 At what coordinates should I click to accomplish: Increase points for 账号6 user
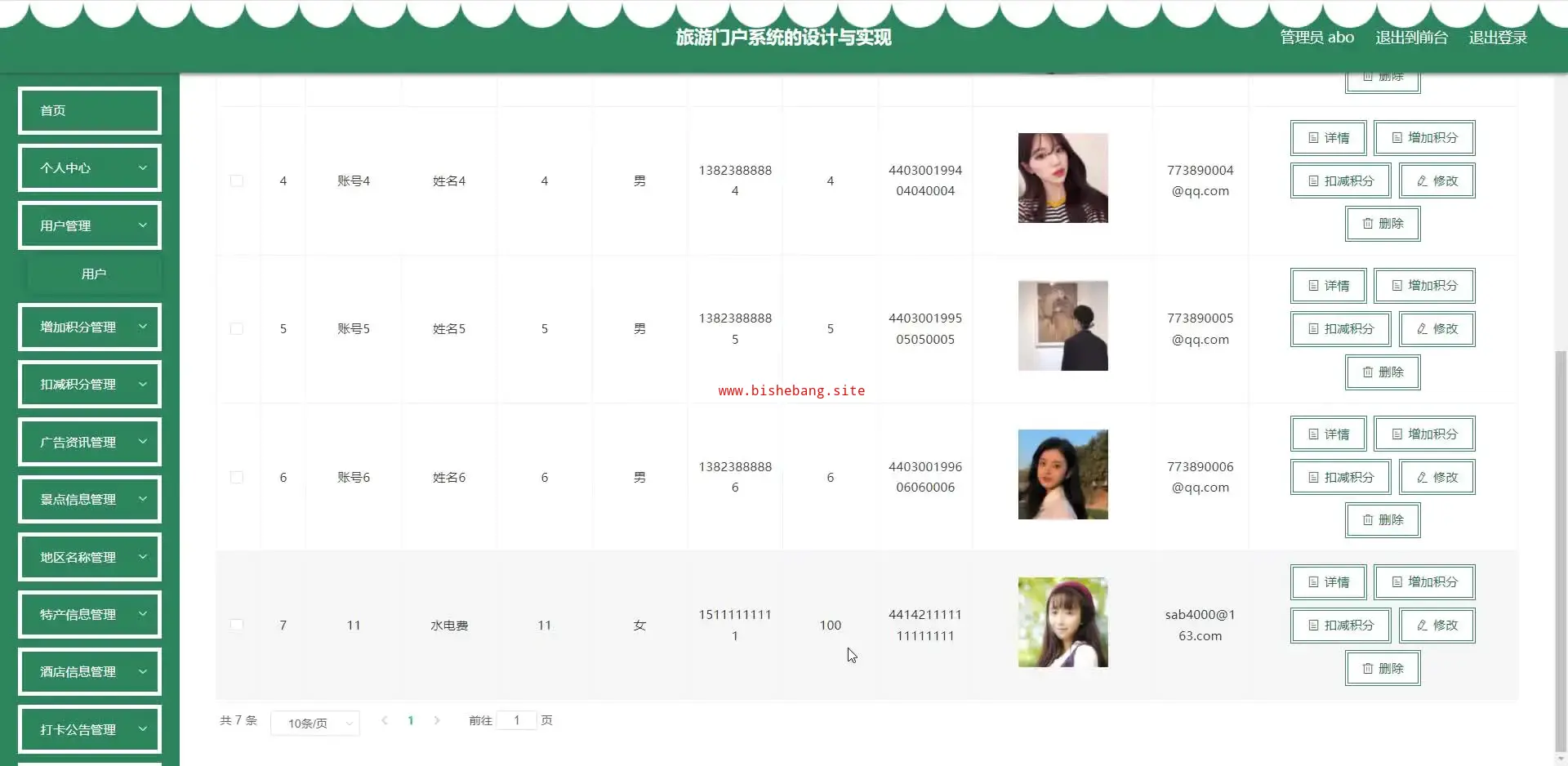(1424, 434)
